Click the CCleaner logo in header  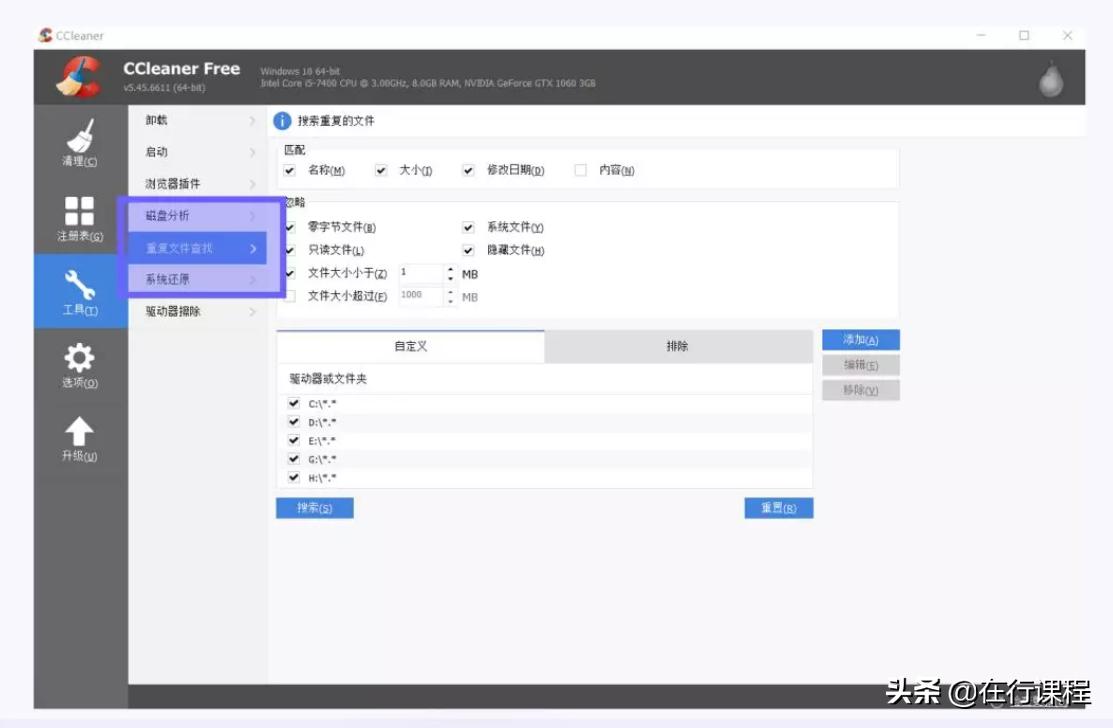pyautogui.click(x=78, y=77)
